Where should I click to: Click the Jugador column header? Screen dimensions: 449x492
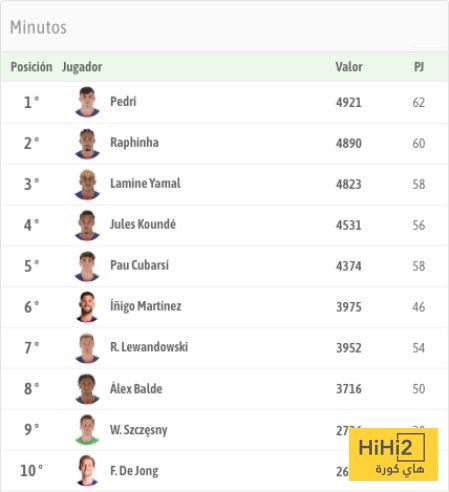click(x=82, y=67)
